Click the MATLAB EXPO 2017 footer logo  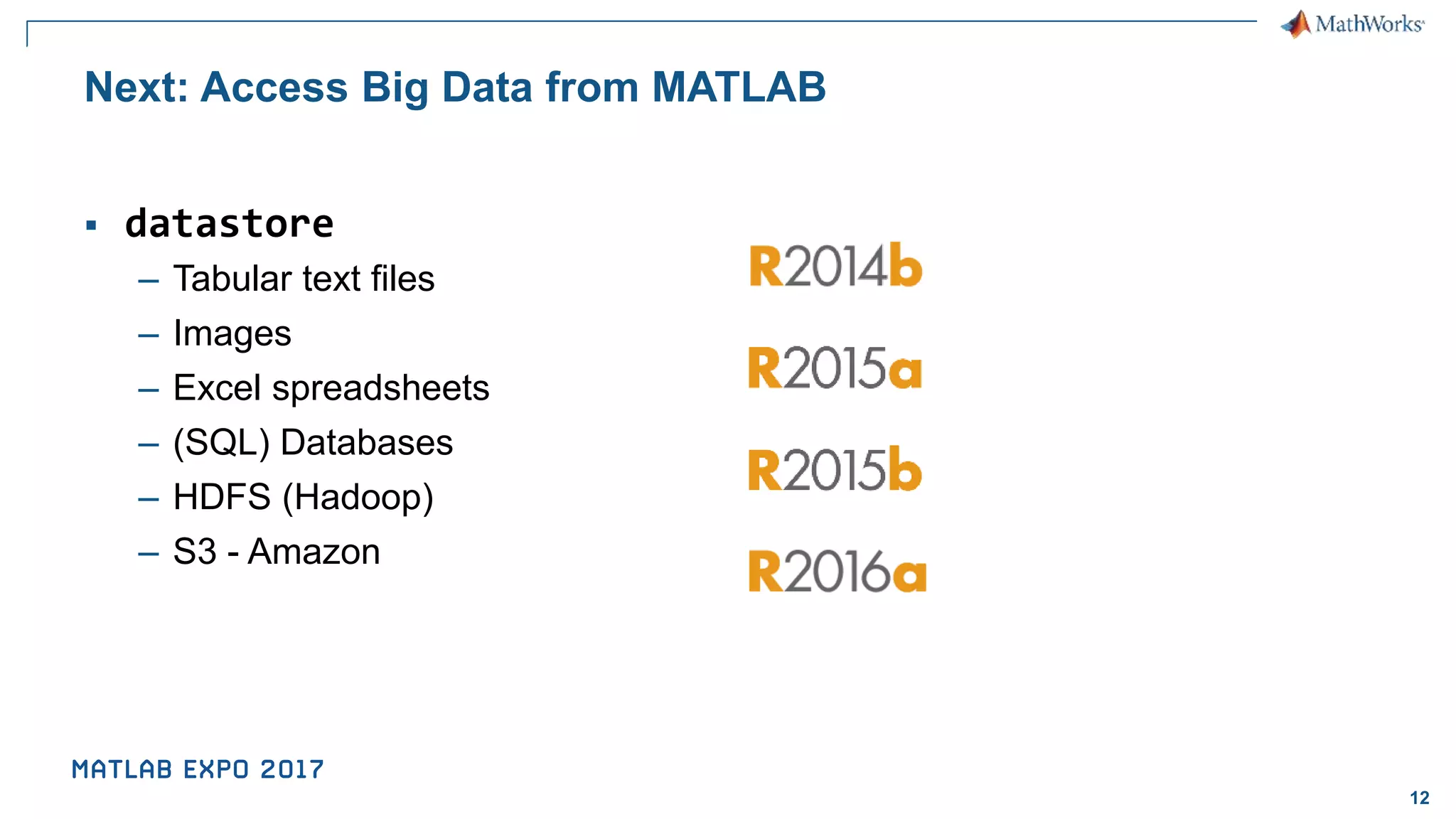[198, 769]
